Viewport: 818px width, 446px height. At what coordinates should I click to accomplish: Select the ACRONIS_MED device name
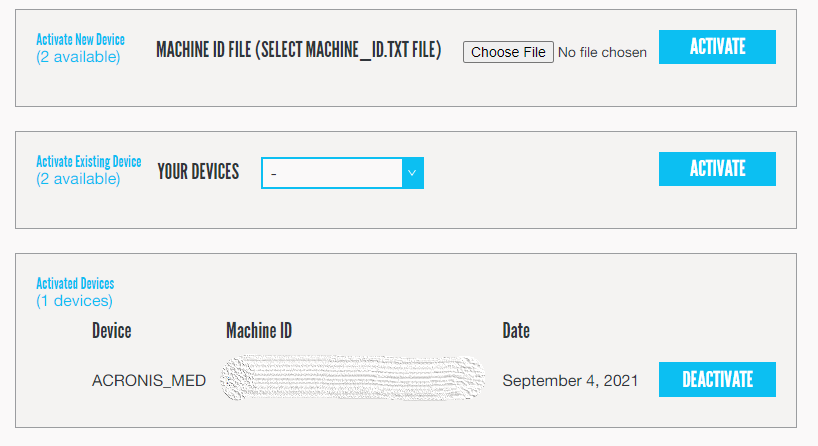(148, 381)
